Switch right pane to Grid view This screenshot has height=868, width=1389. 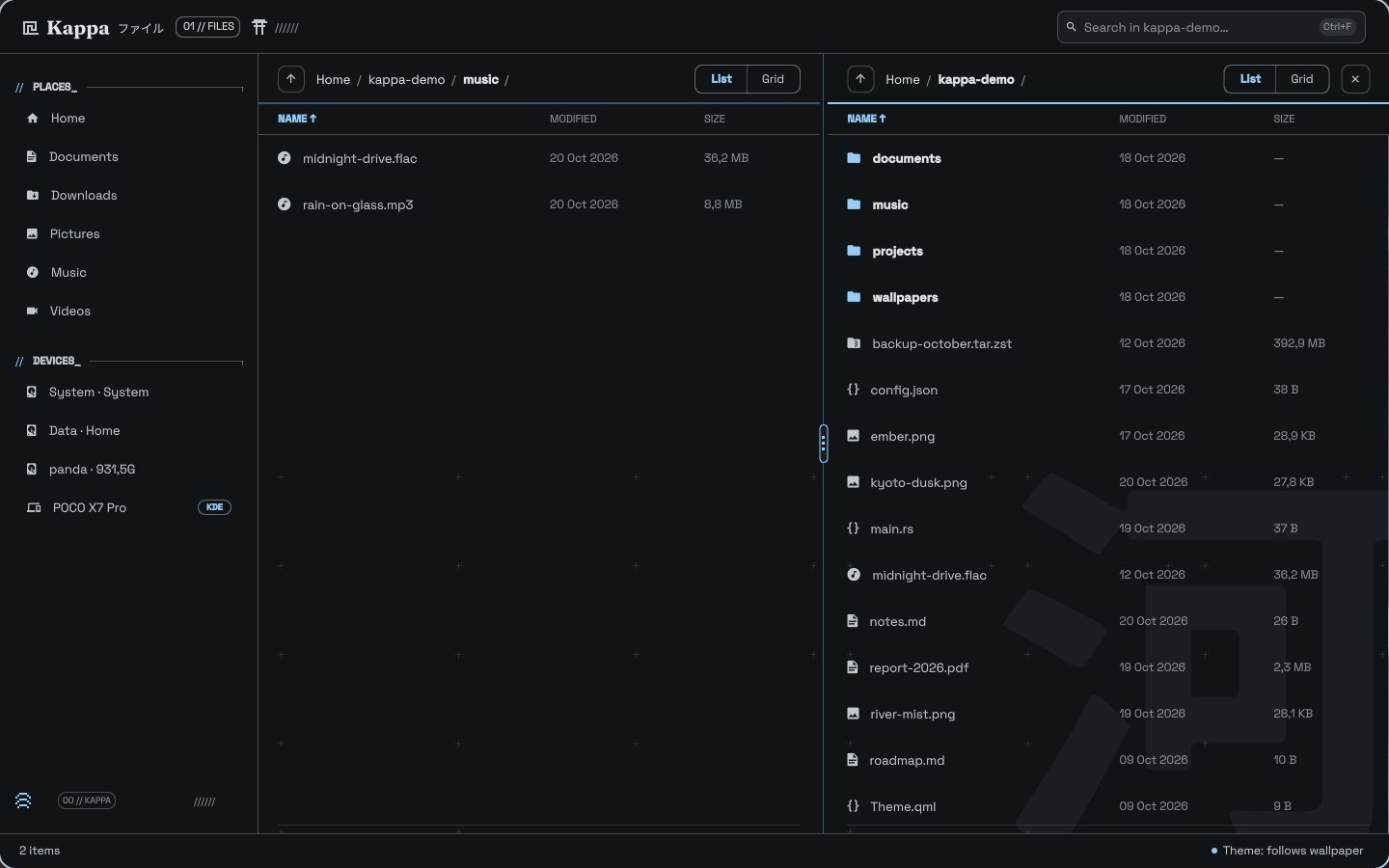click(x=1302, y=79)
